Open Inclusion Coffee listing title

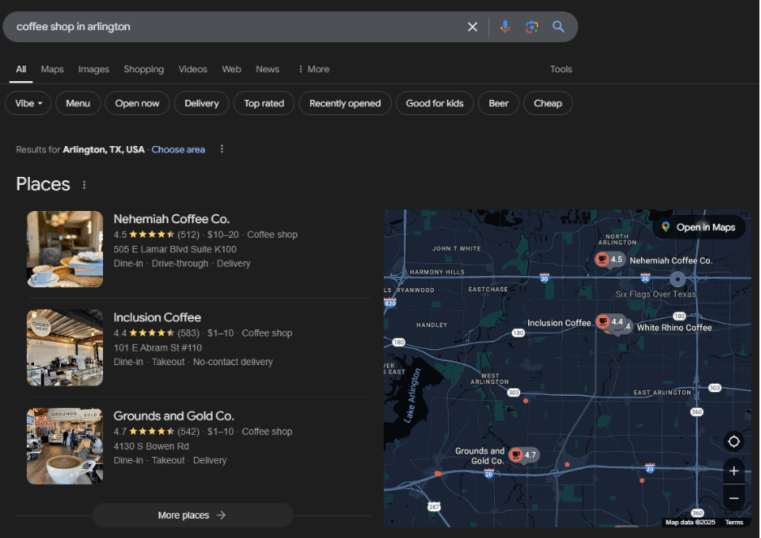pyautogui.click(x=157, y=318)
